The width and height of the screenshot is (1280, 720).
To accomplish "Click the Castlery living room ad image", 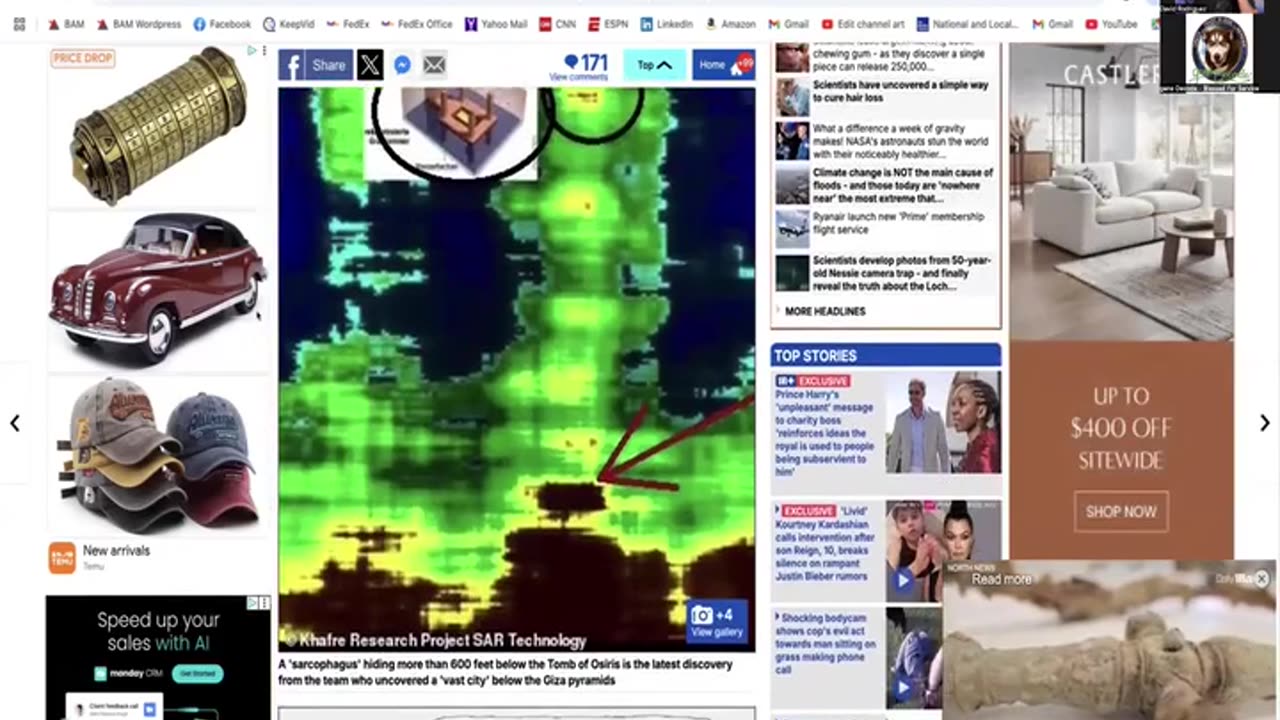I will point(1121,190).
